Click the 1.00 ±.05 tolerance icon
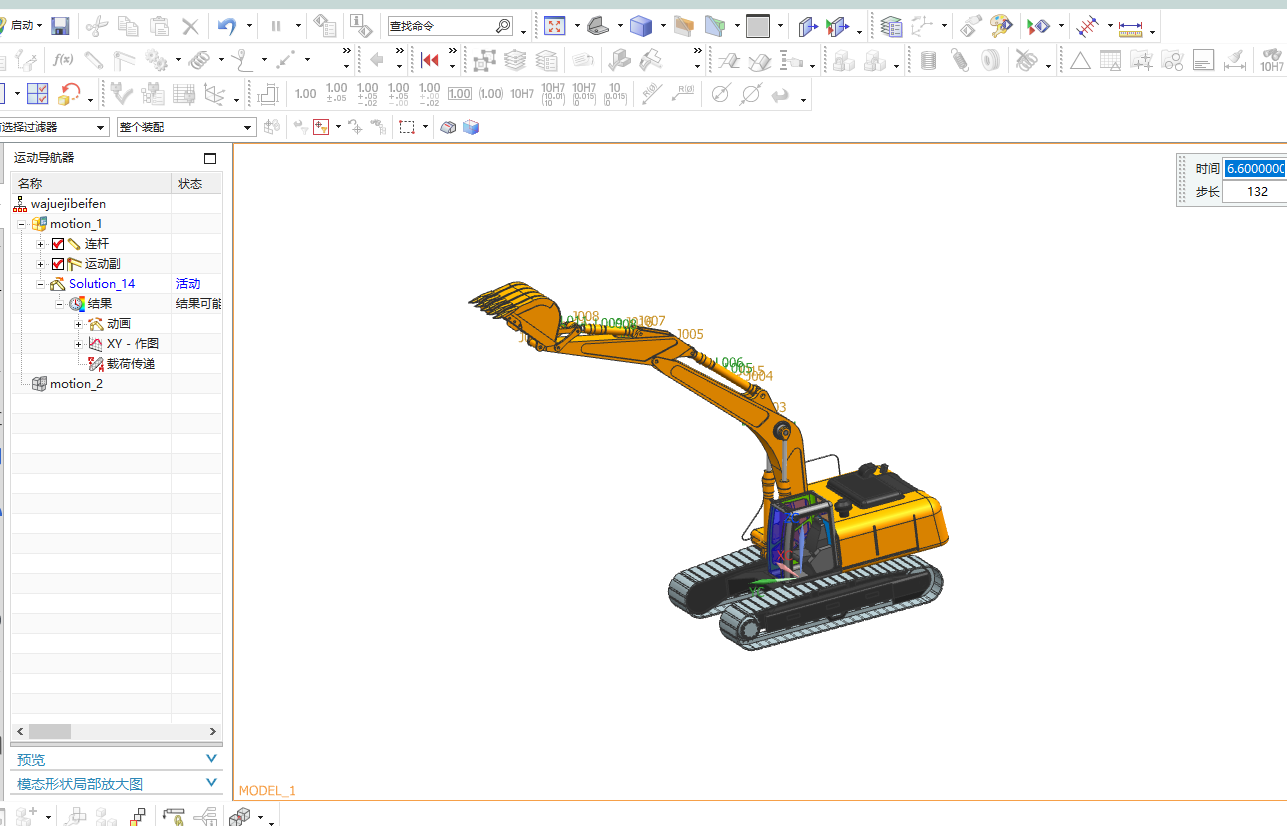This screenshot has height=826, width=1287. coord(337,94)
